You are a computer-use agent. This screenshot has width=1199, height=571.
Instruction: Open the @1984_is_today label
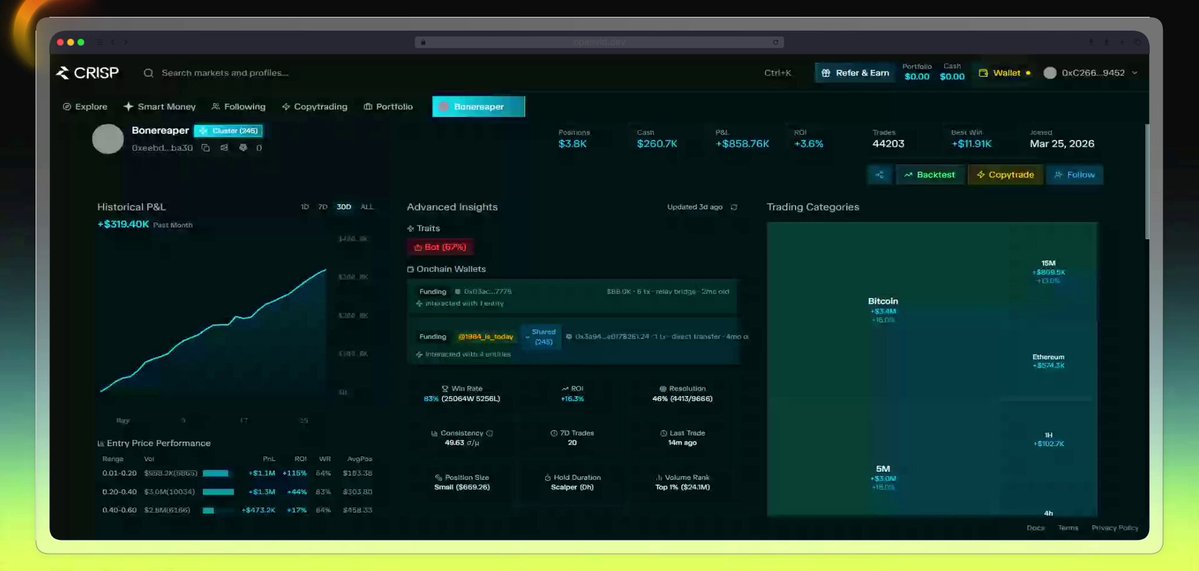click(486, 336)
